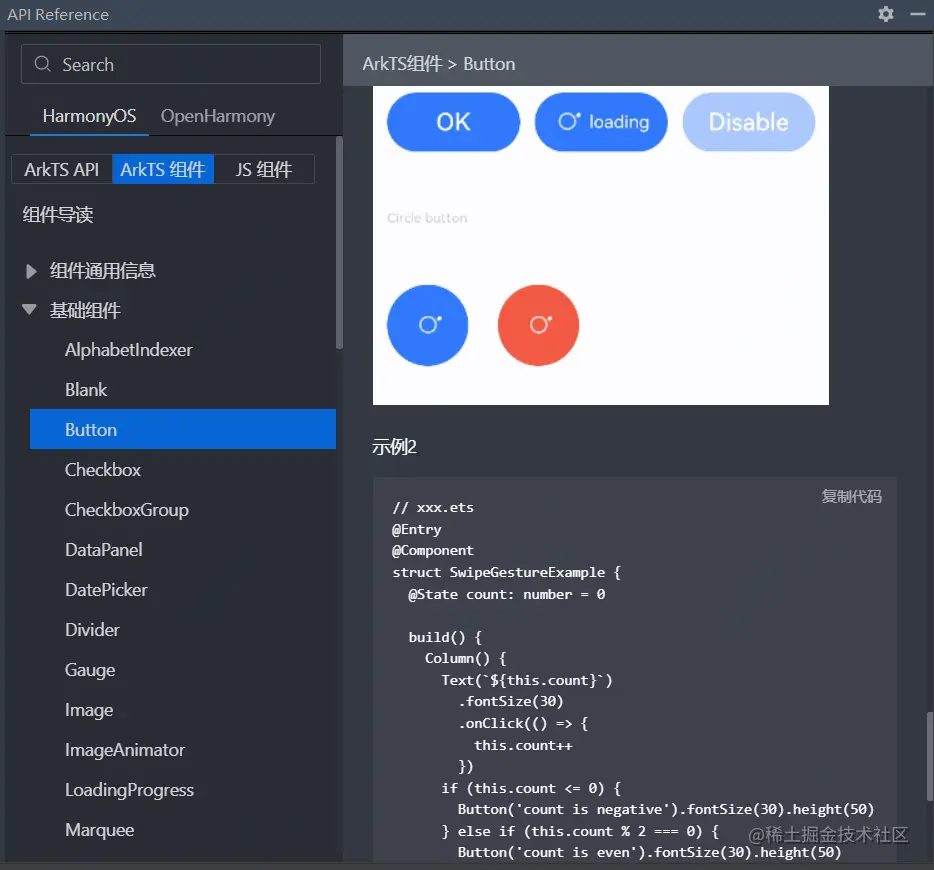Select the JS 组件 tab
Viewport: 934px width, 870px height.
pyautogui.click(x=264, y=170)
